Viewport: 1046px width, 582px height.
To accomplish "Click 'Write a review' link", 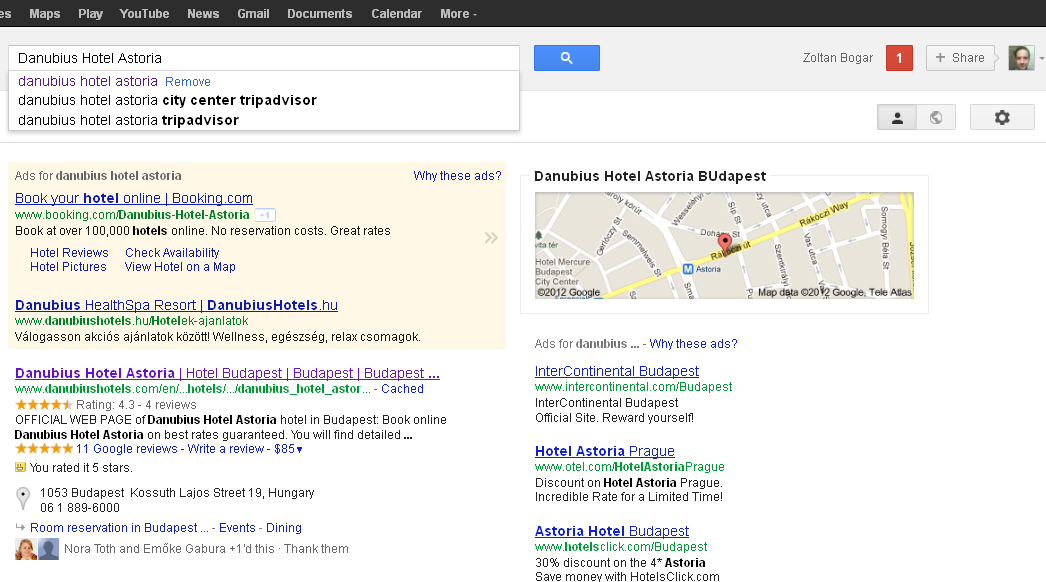I will pos(225,449).
